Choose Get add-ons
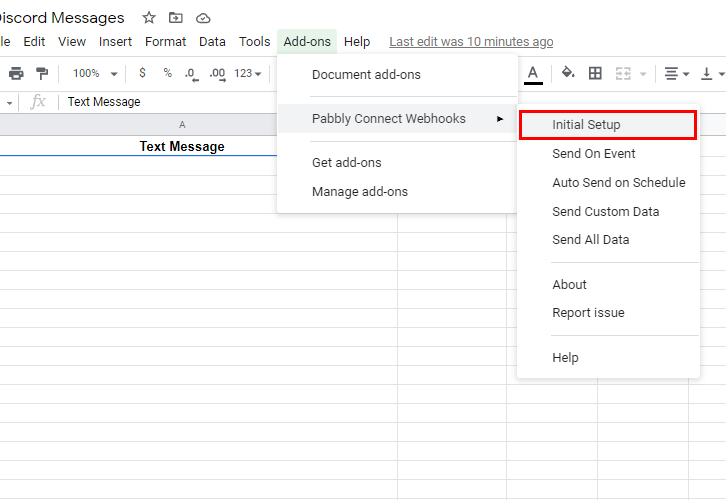This screenshot has width=726, height=500. pyautogui.click(x=397, y=162)
